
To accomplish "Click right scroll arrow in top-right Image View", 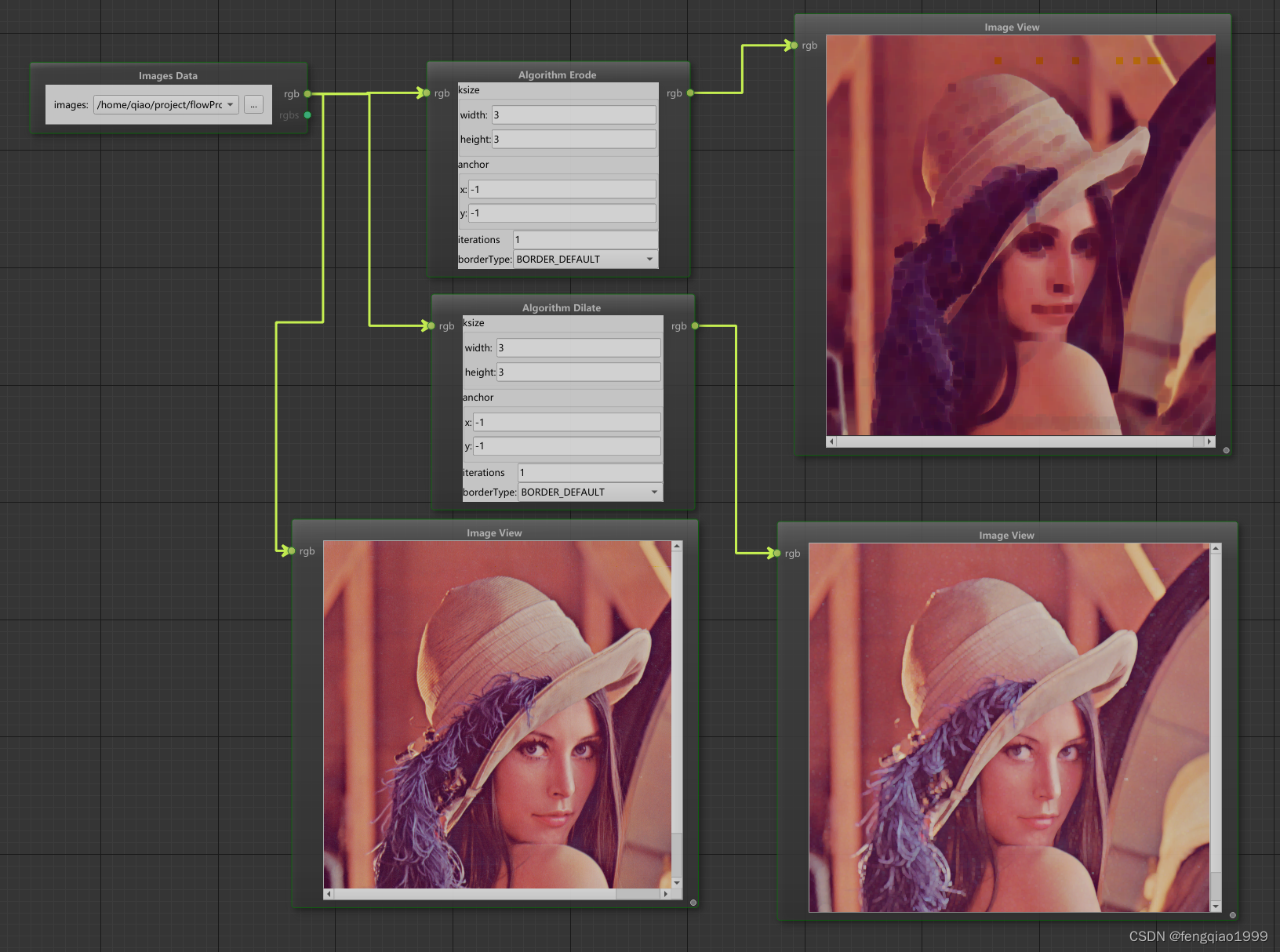I will 1209,441.
